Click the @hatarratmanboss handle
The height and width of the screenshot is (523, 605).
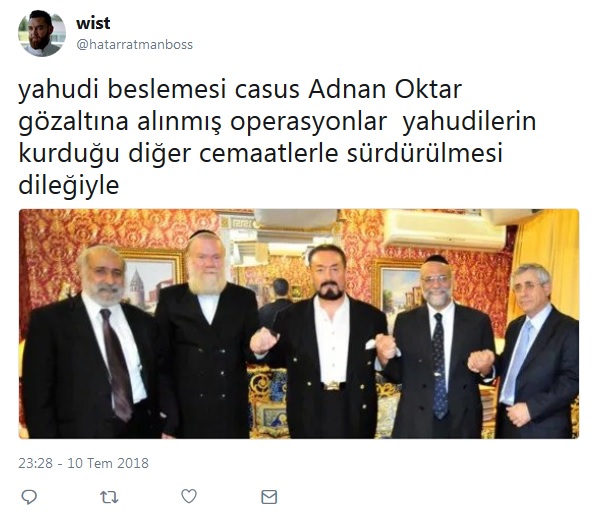(135, 45)
